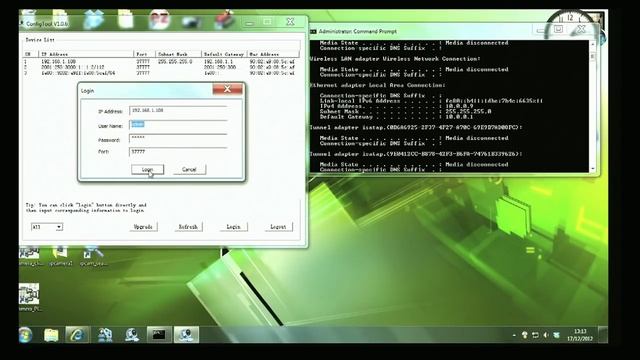Click Command Prompt scrollbar up arrow
The height and width of the screenshot is (360, 640).
pyautogui.click(x=593, y=44)
